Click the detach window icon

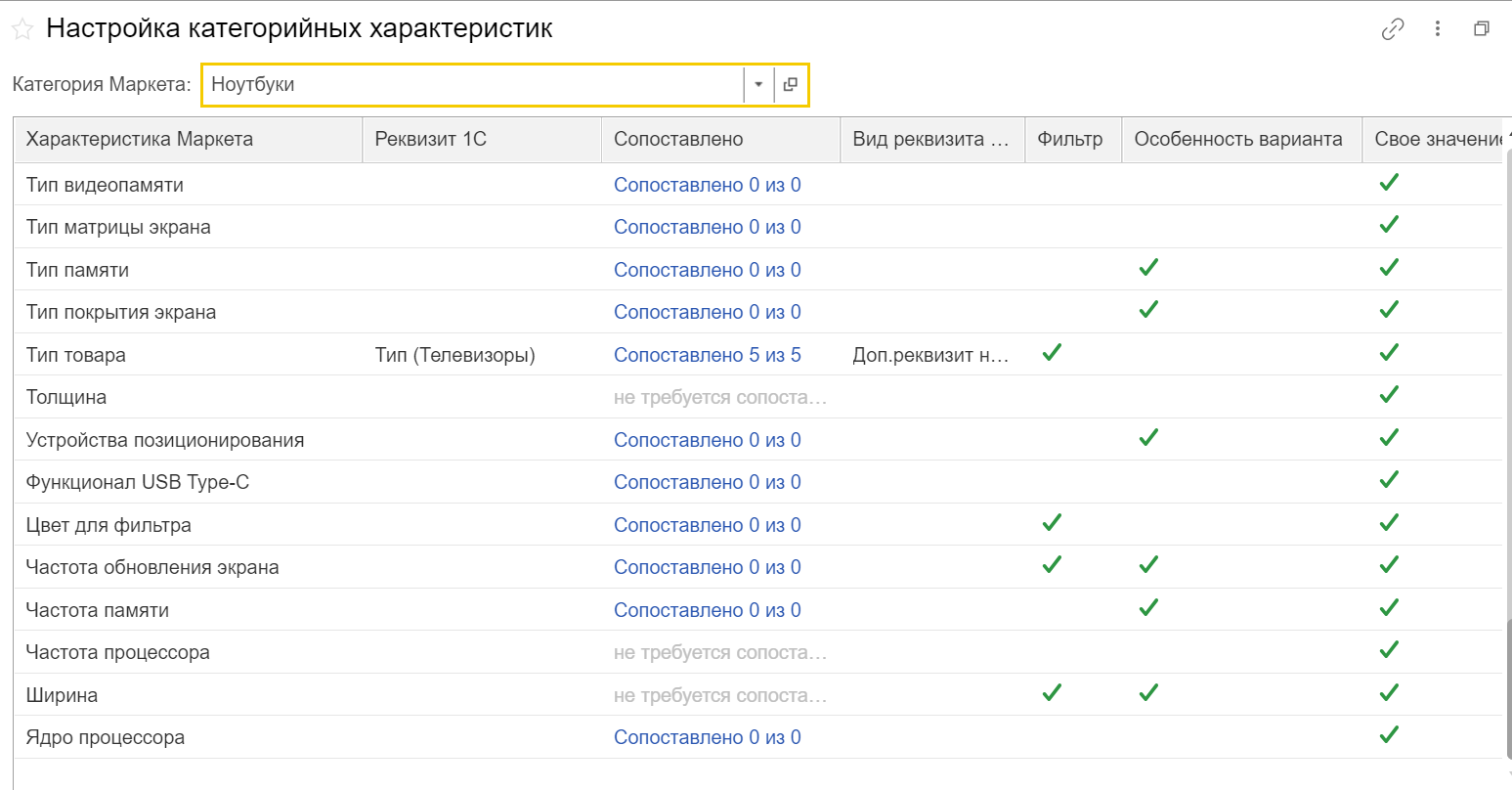pos(1482,29)
